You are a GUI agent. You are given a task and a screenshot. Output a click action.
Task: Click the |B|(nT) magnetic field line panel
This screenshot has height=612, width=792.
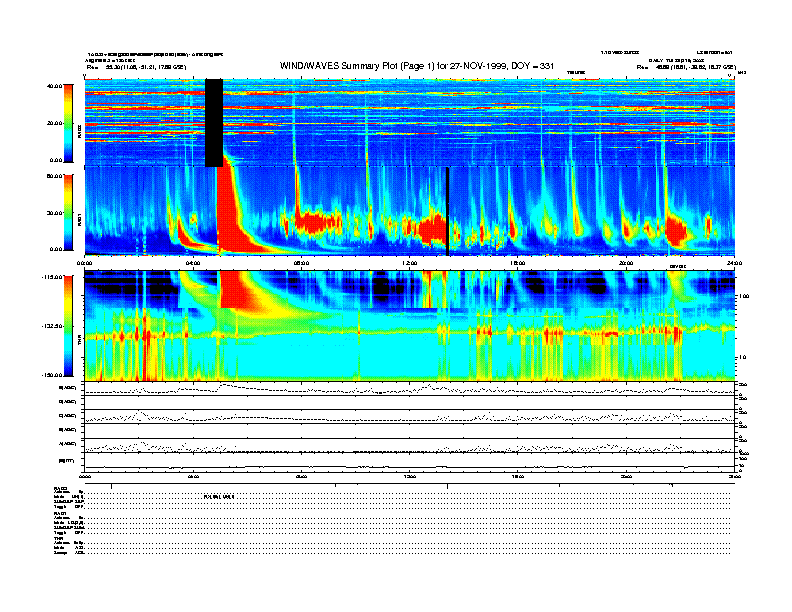pos(410,461)
